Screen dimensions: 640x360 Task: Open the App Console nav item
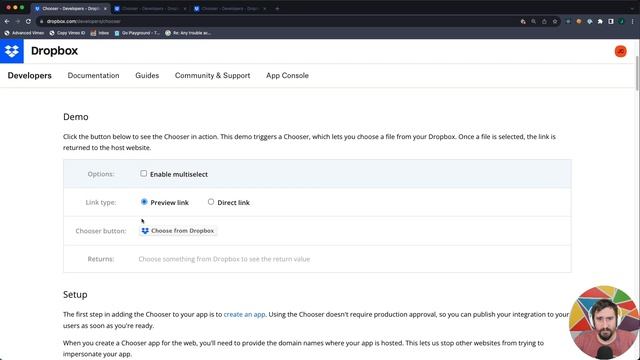point(287,76)
